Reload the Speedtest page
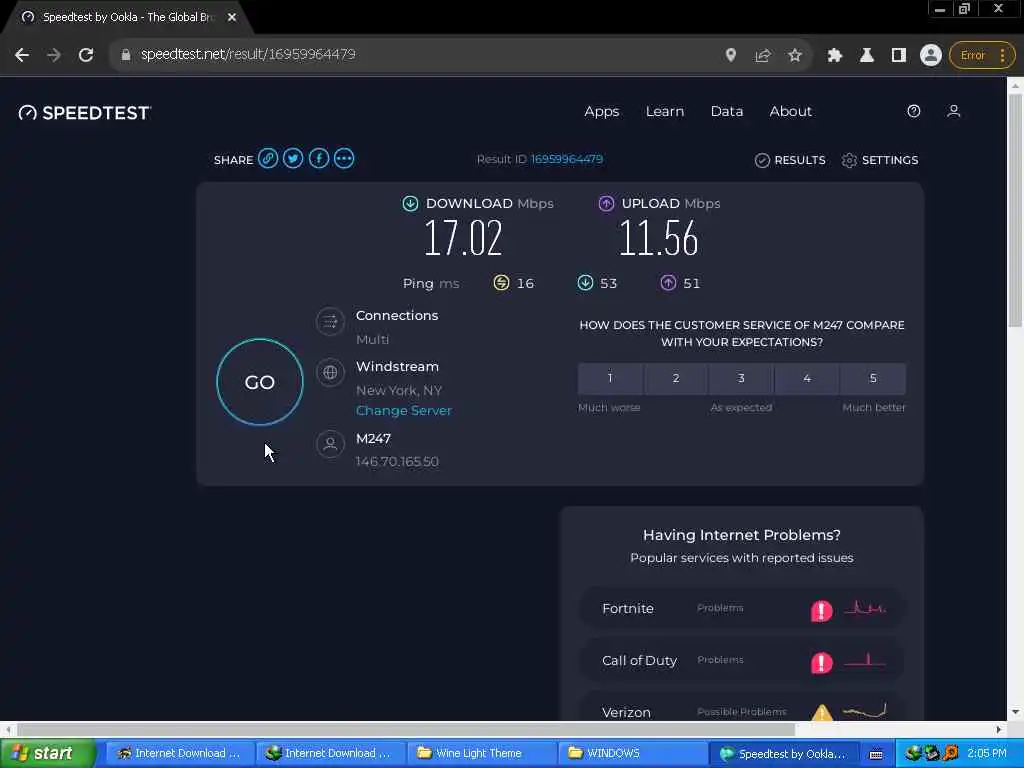Screen dimensions: 1024x768 [x=86, y=55]
